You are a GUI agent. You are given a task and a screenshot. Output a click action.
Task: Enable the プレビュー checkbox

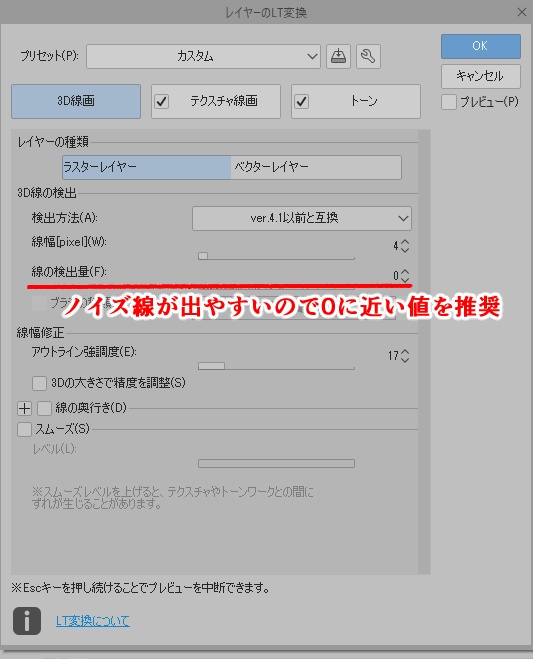point(449,102)
